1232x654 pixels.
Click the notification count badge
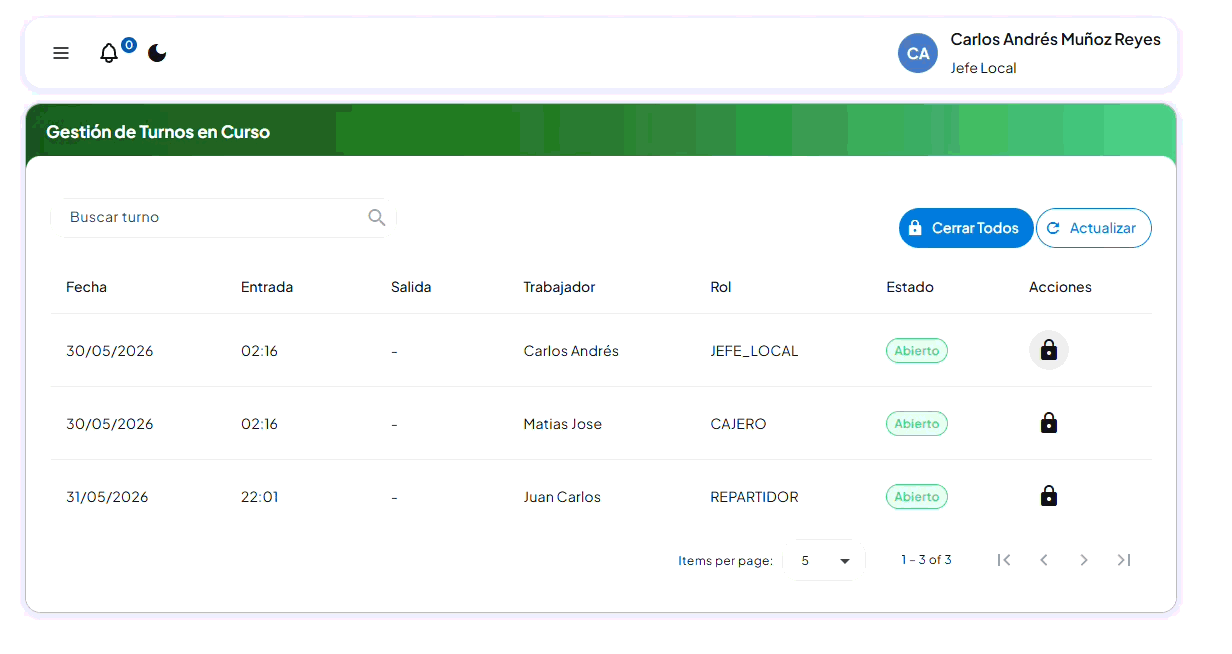(x=129, y=45)
